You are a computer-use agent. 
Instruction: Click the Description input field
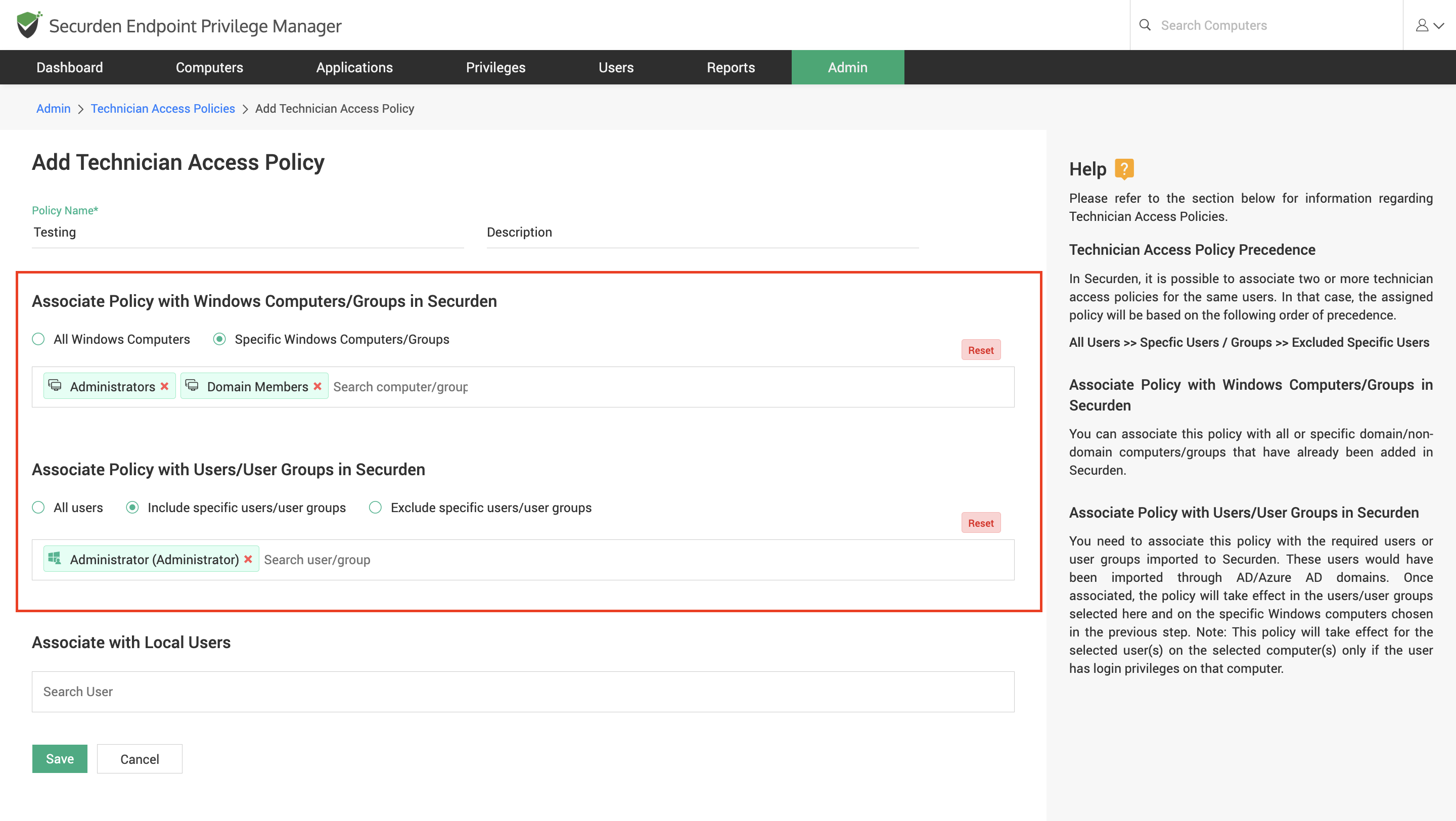pos(703,232)
